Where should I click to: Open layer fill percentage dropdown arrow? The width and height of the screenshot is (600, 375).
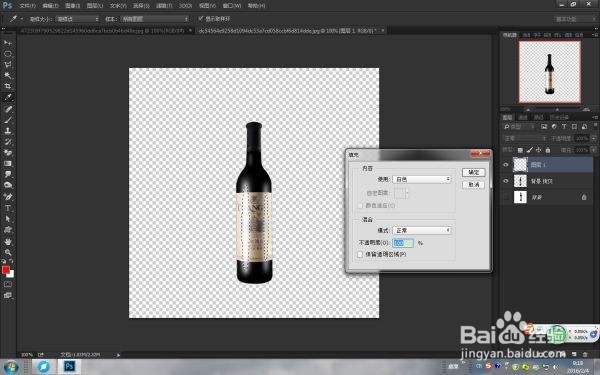point(594,150)
